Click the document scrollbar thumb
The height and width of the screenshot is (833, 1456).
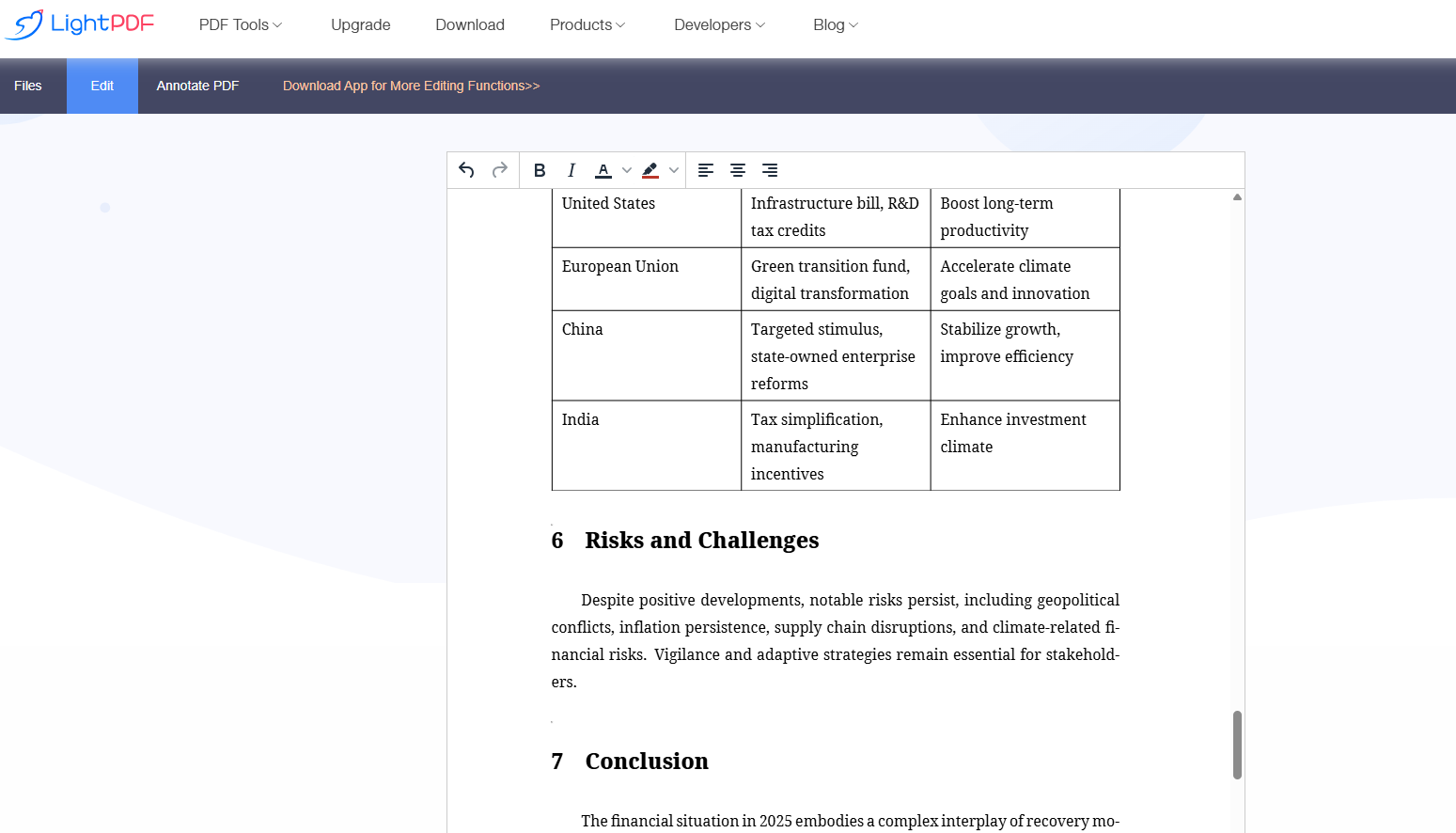pos(1237,746)
